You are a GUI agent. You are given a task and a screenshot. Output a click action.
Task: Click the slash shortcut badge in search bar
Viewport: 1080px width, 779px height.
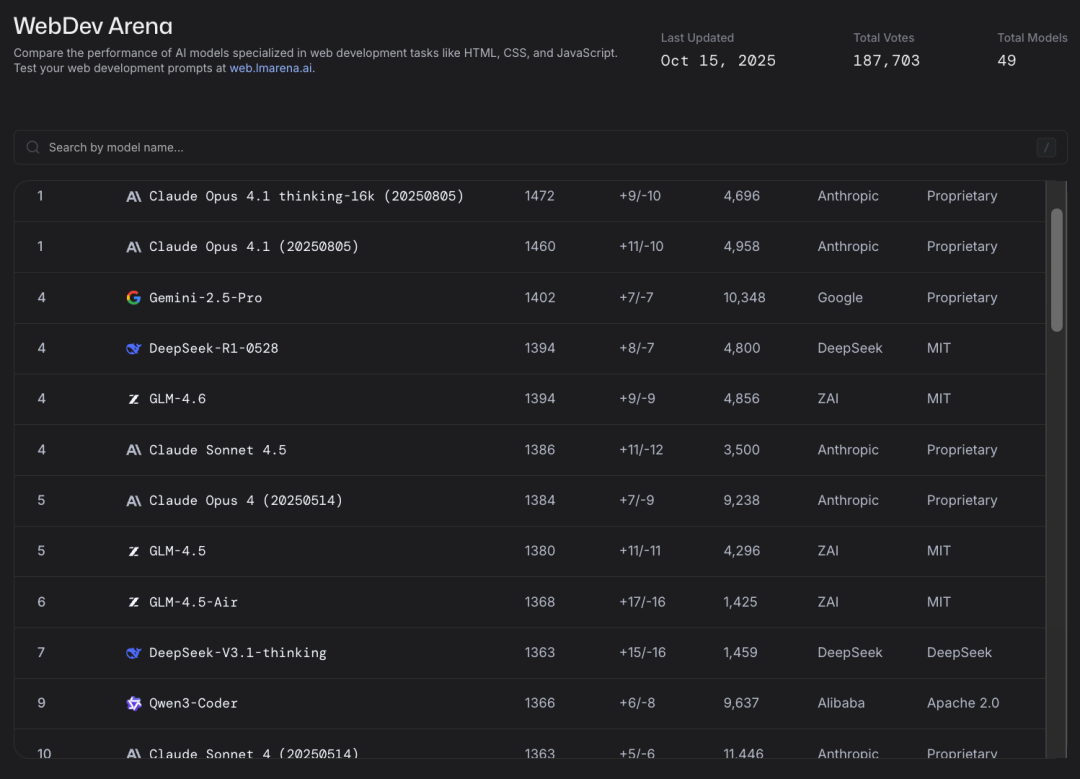click(1046, 148)
